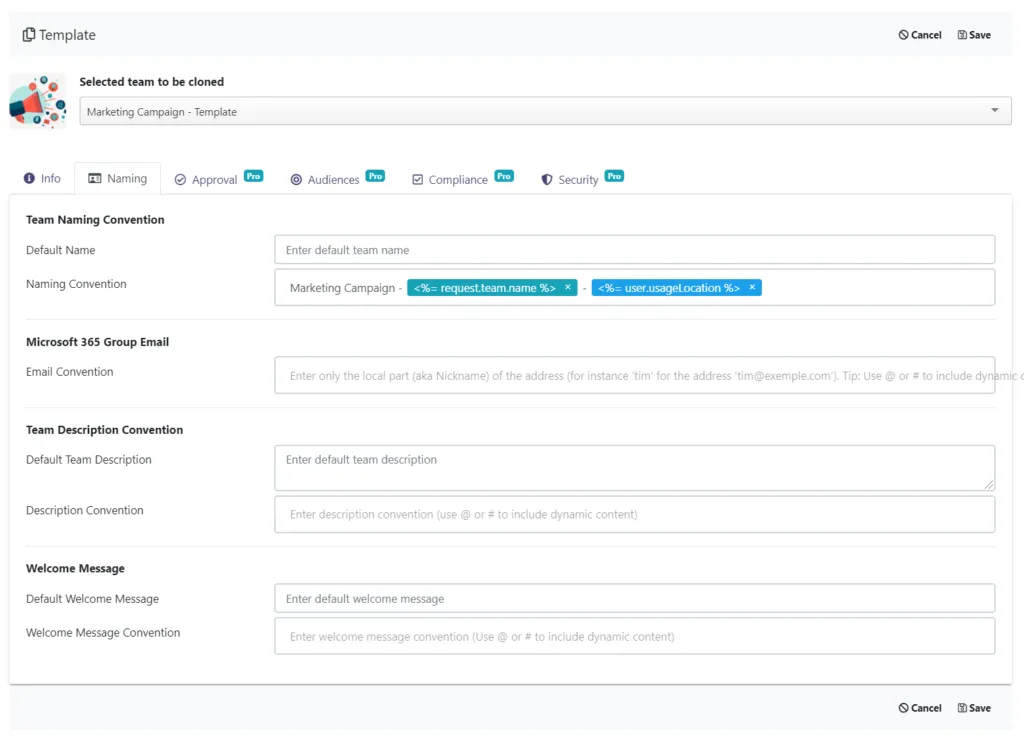Screen dimensions: 1024x740
Task: Select the Naming tab
Action: click(x=118, y=178)
